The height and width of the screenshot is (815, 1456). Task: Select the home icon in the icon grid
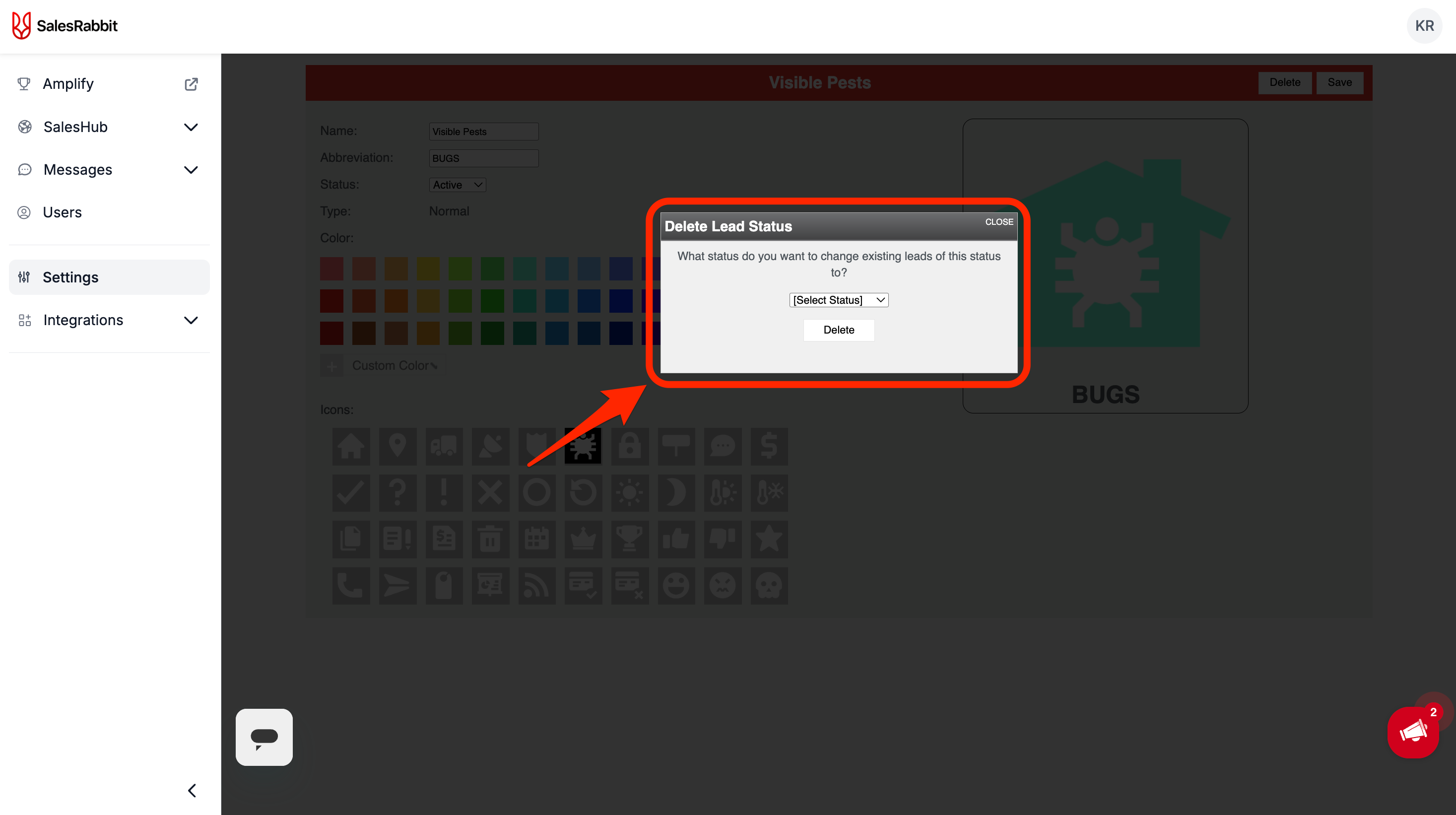click(x=351, y=446)
